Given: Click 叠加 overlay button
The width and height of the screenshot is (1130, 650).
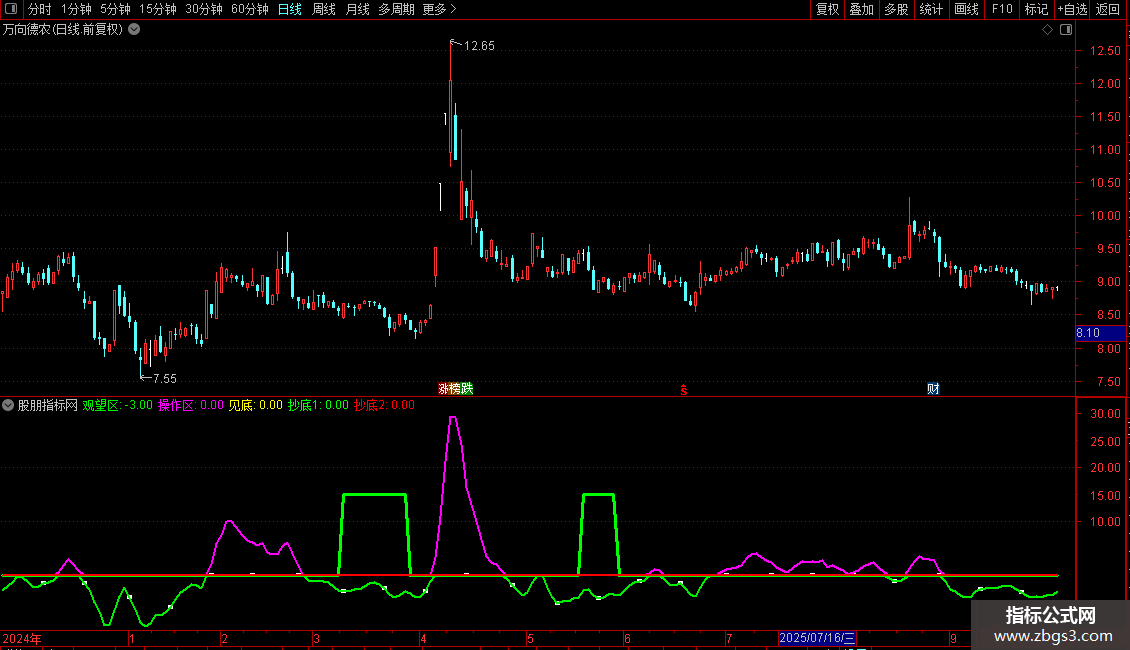Looking at the screenshot, I should point(861,9).
